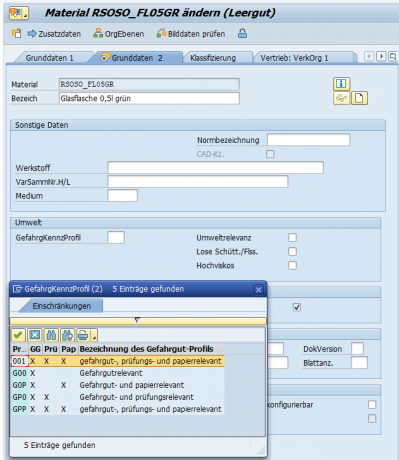
Task: Click the blank document icon button
Action: point(359,98)
